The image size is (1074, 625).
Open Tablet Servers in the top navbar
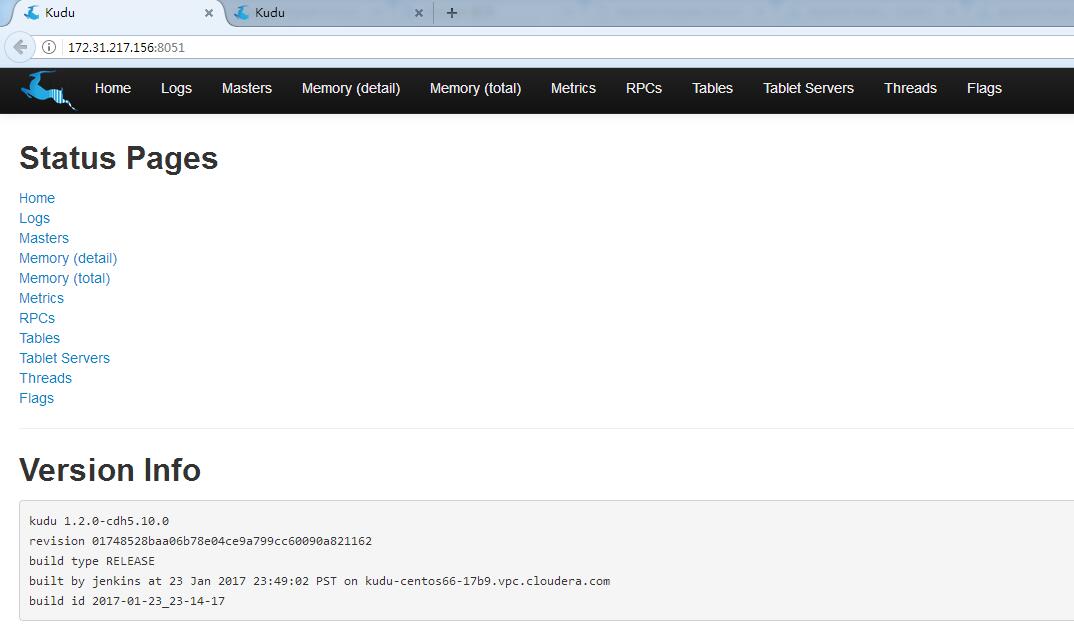(808, 88)
